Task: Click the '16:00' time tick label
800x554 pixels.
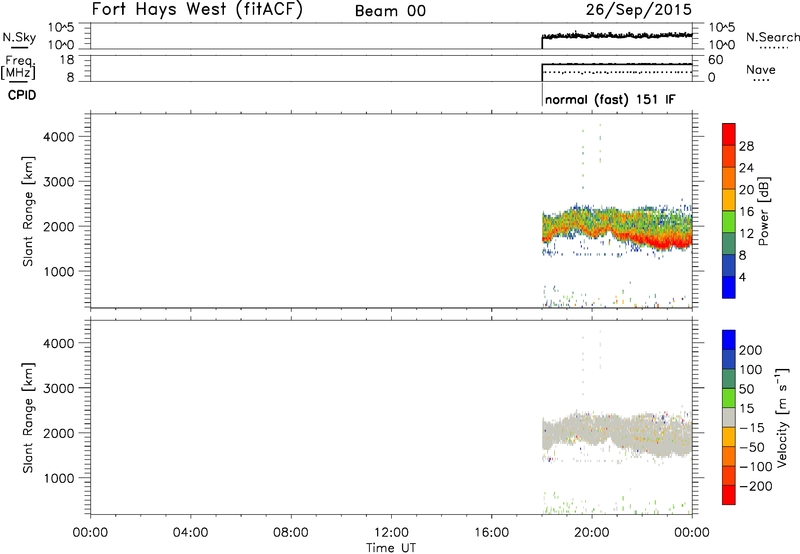Action: [x=491, y=533]
